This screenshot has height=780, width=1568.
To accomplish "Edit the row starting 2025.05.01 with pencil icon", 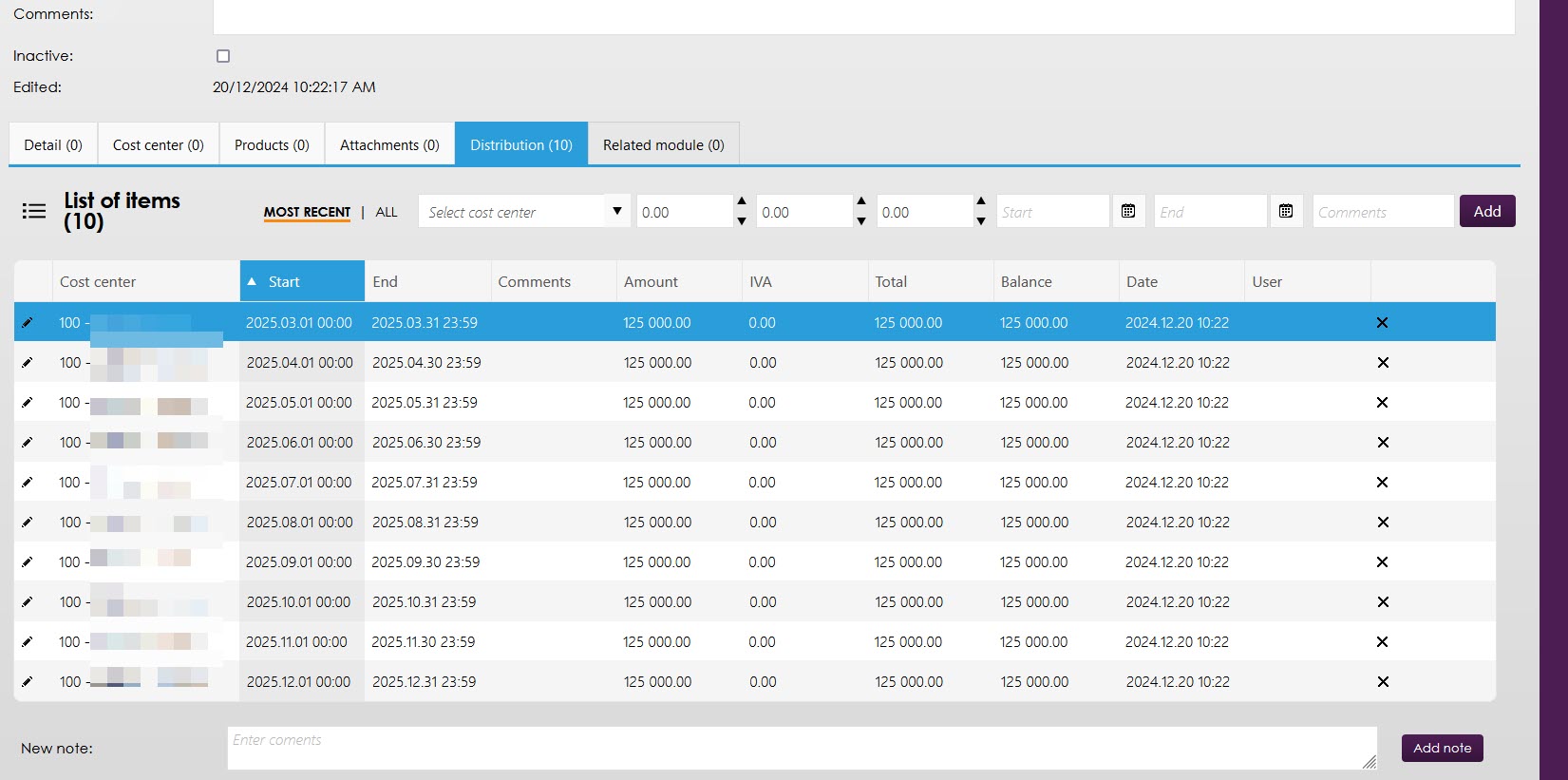I will [x=27, y=403].
